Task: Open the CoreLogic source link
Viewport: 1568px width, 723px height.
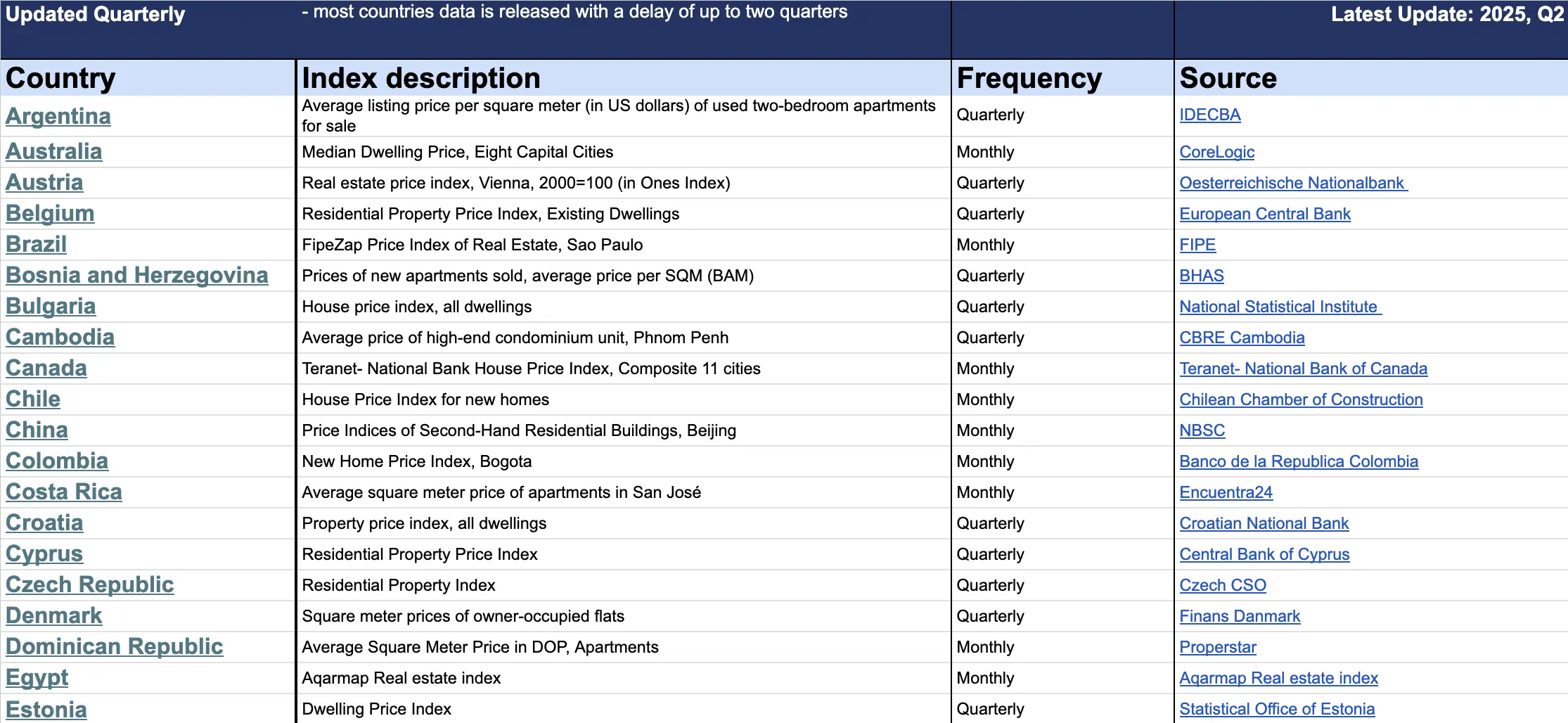Action: click(x=1216, y=152)
